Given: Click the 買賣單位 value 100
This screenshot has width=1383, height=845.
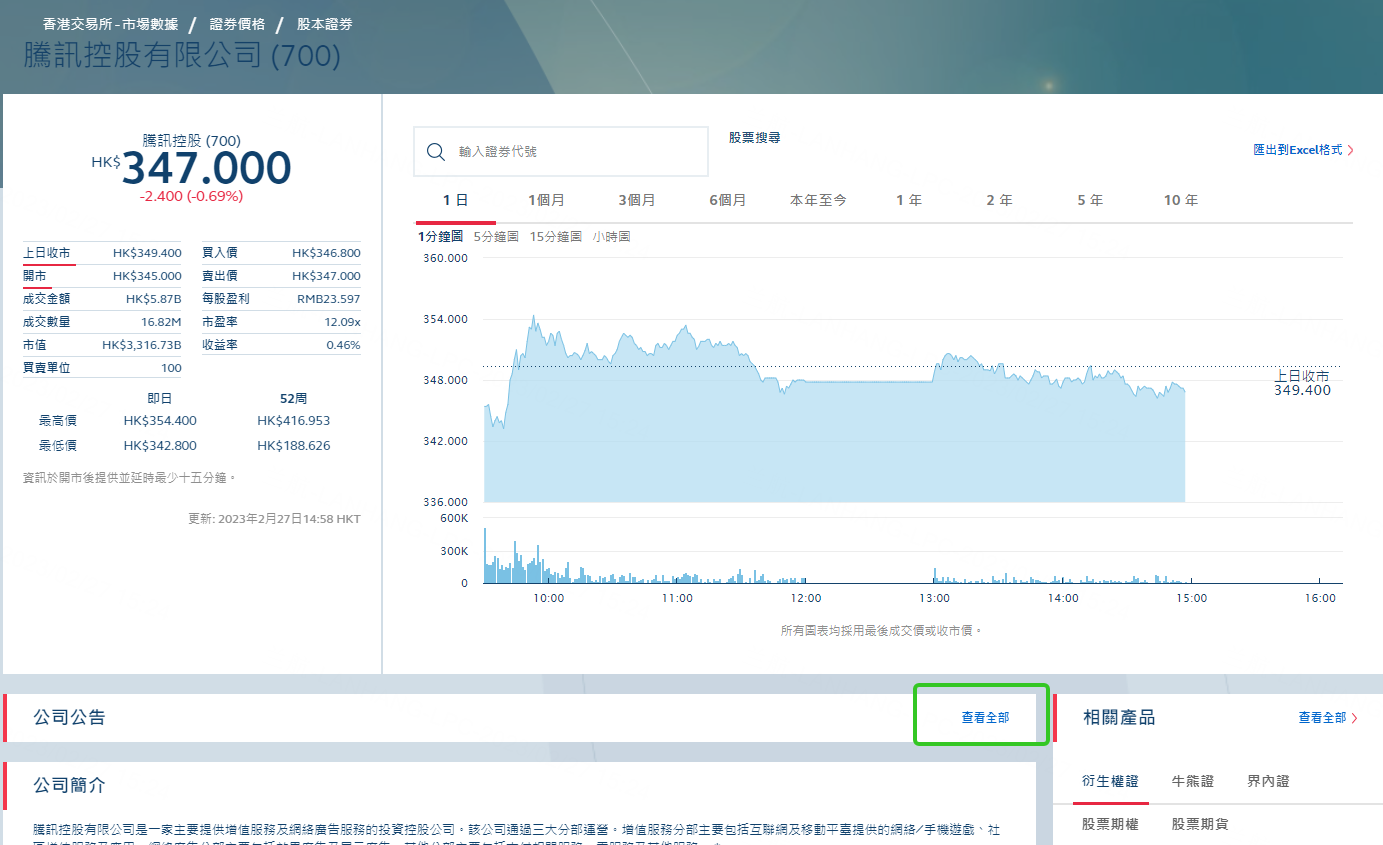Looking at the screenshot, I should 171,368.
